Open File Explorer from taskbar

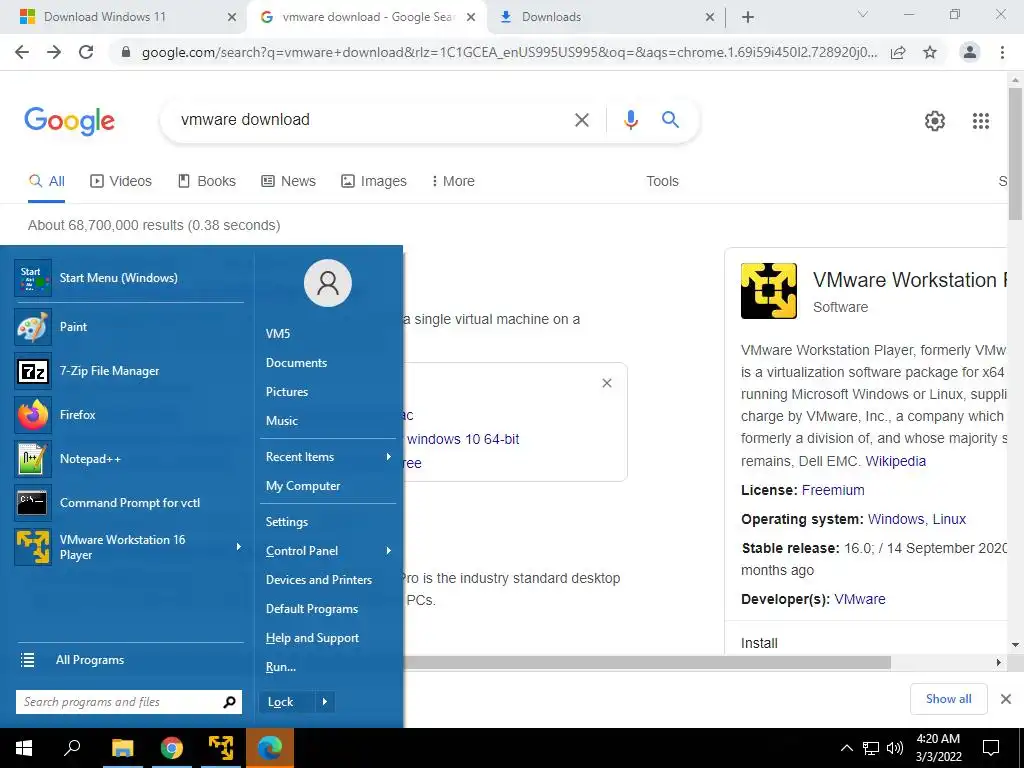122,748
